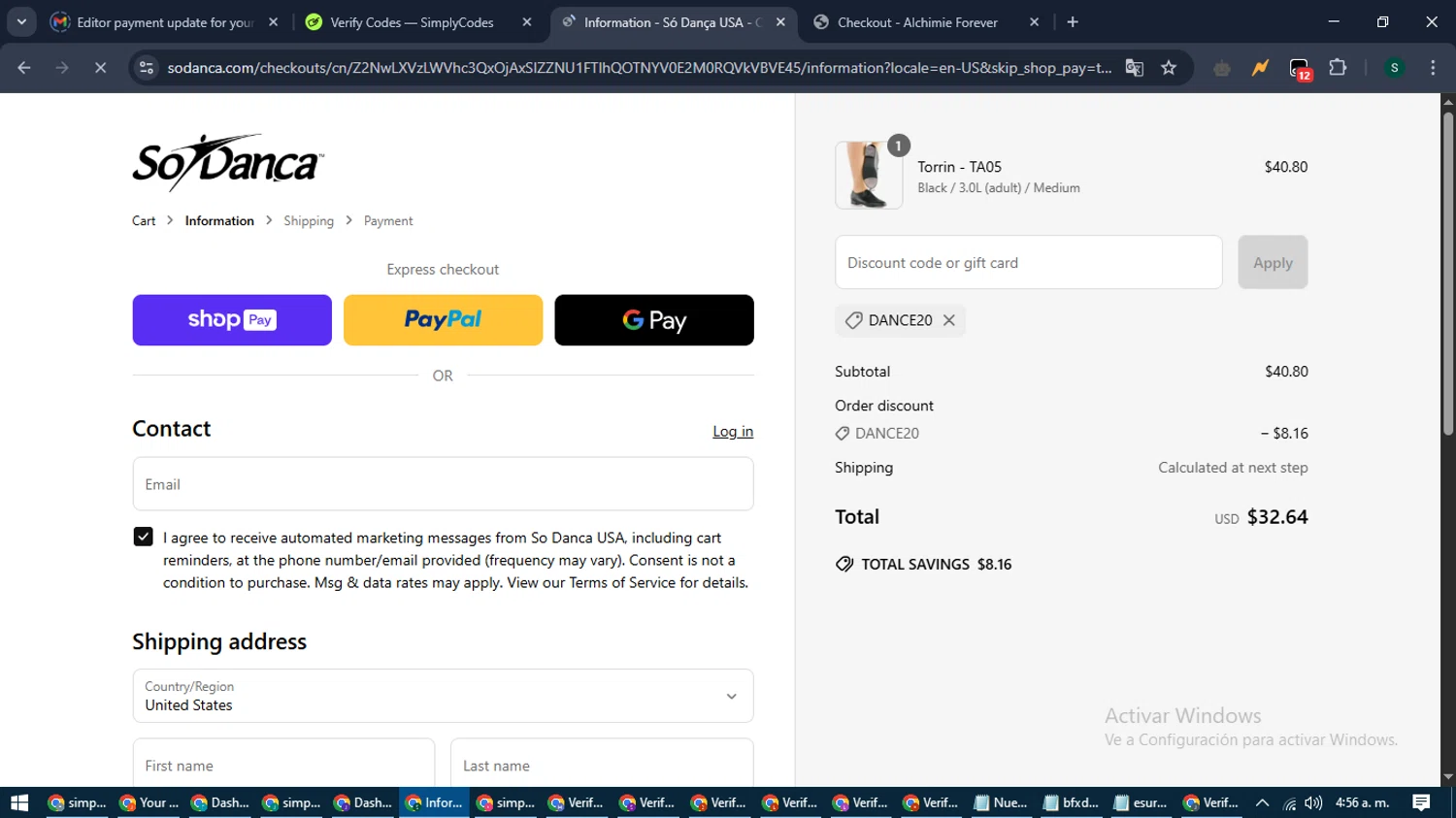The image size is (1456, 818).
Task: Click the browser address bar URL
Action: coord(639,67)
